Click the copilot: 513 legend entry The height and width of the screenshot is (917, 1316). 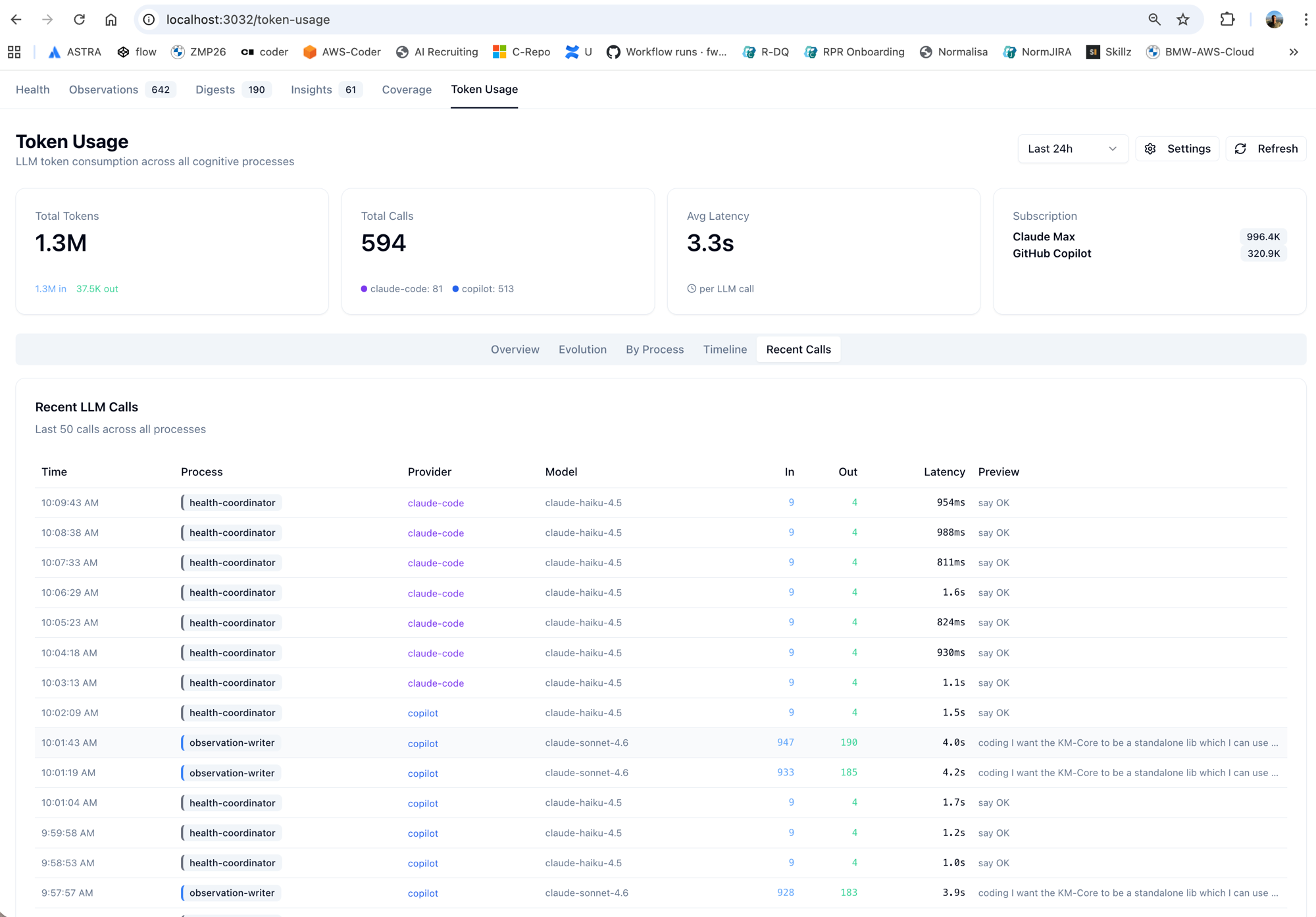(483, 289)
